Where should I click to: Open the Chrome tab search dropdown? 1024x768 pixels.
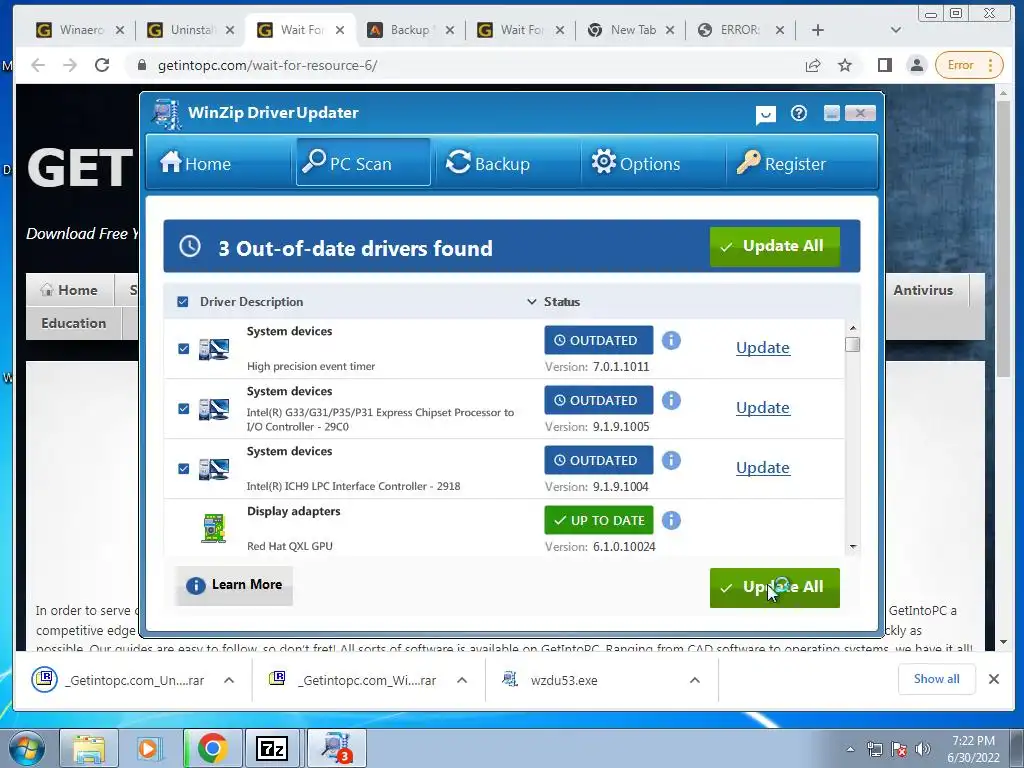pos(896,30)
